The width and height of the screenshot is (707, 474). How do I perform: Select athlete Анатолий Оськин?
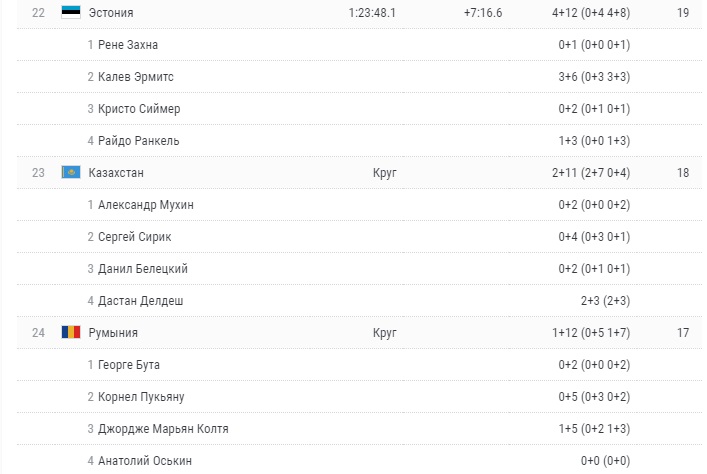pos(144,461)
